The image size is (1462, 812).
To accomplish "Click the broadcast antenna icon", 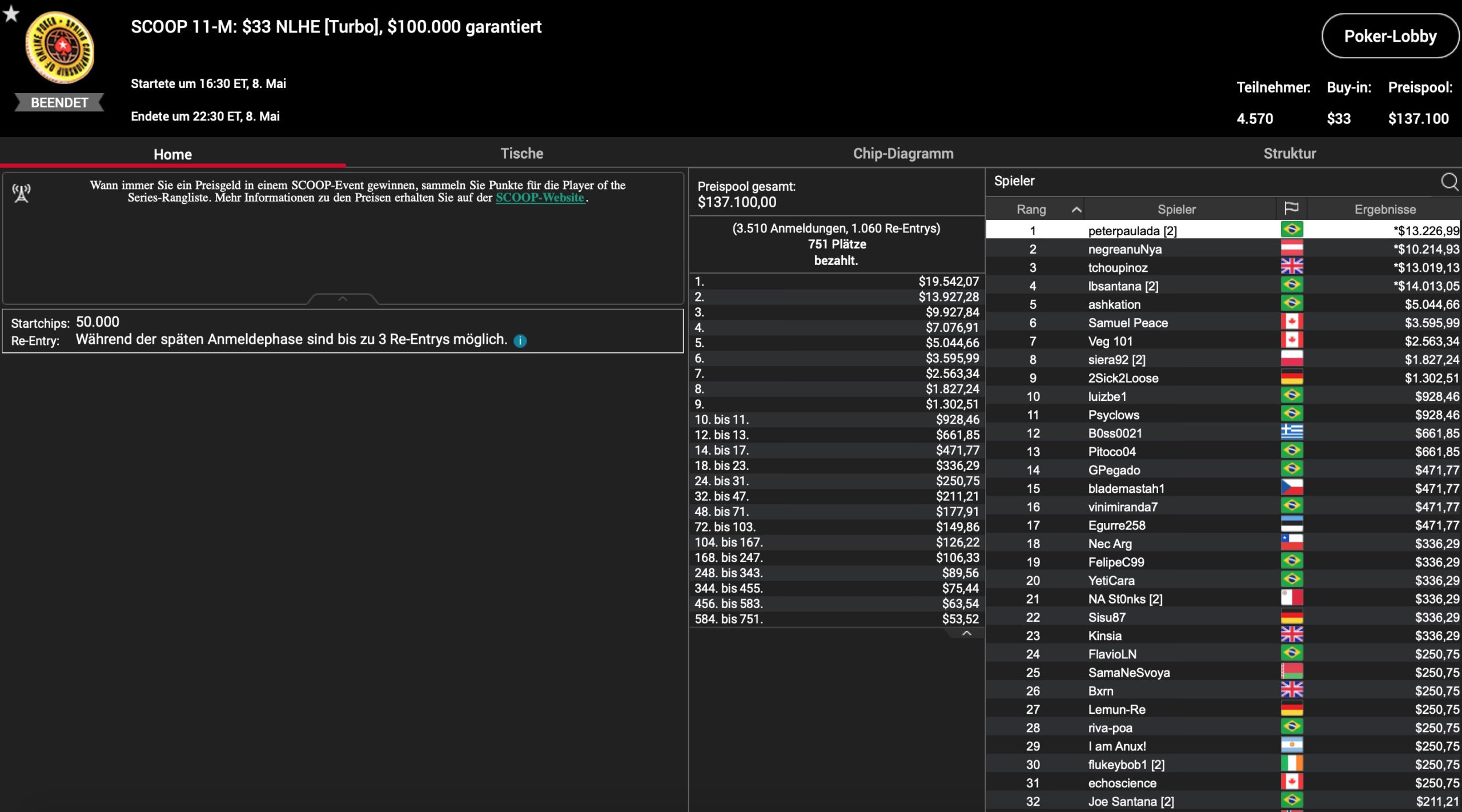I will (x=22, y=193).
